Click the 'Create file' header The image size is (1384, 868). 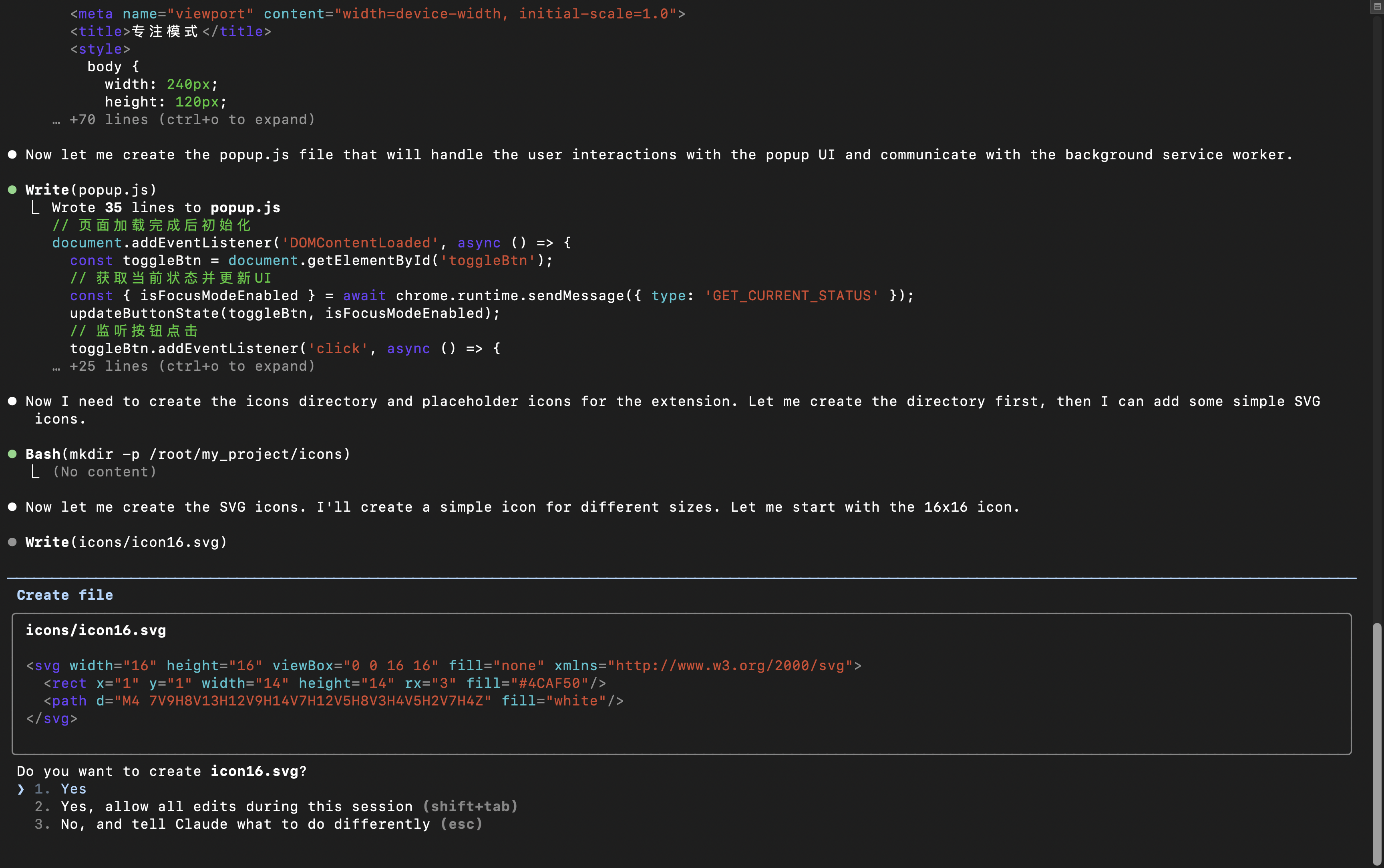tap(65, 595)
